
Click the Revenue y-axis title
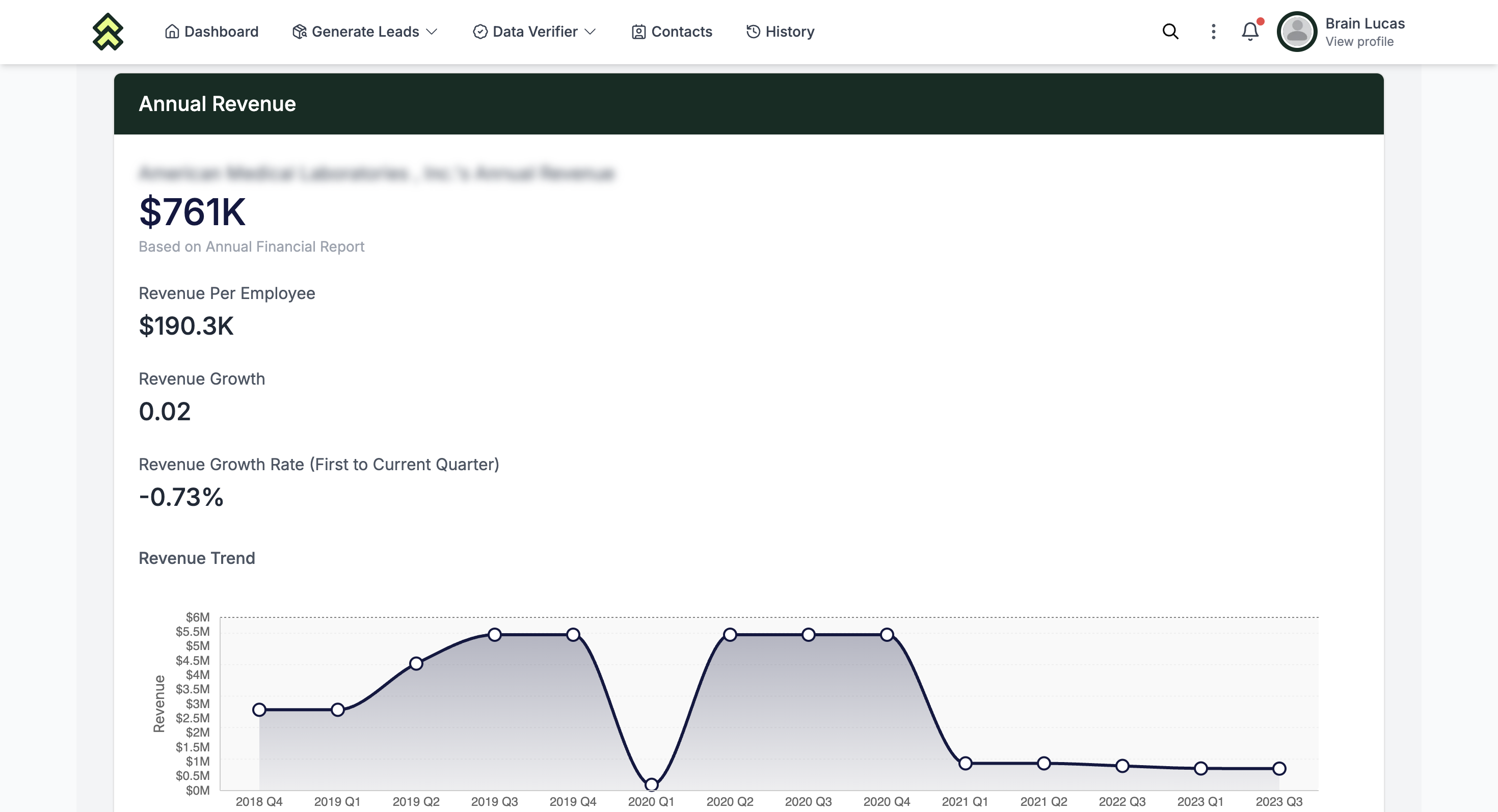pos(159,703)
